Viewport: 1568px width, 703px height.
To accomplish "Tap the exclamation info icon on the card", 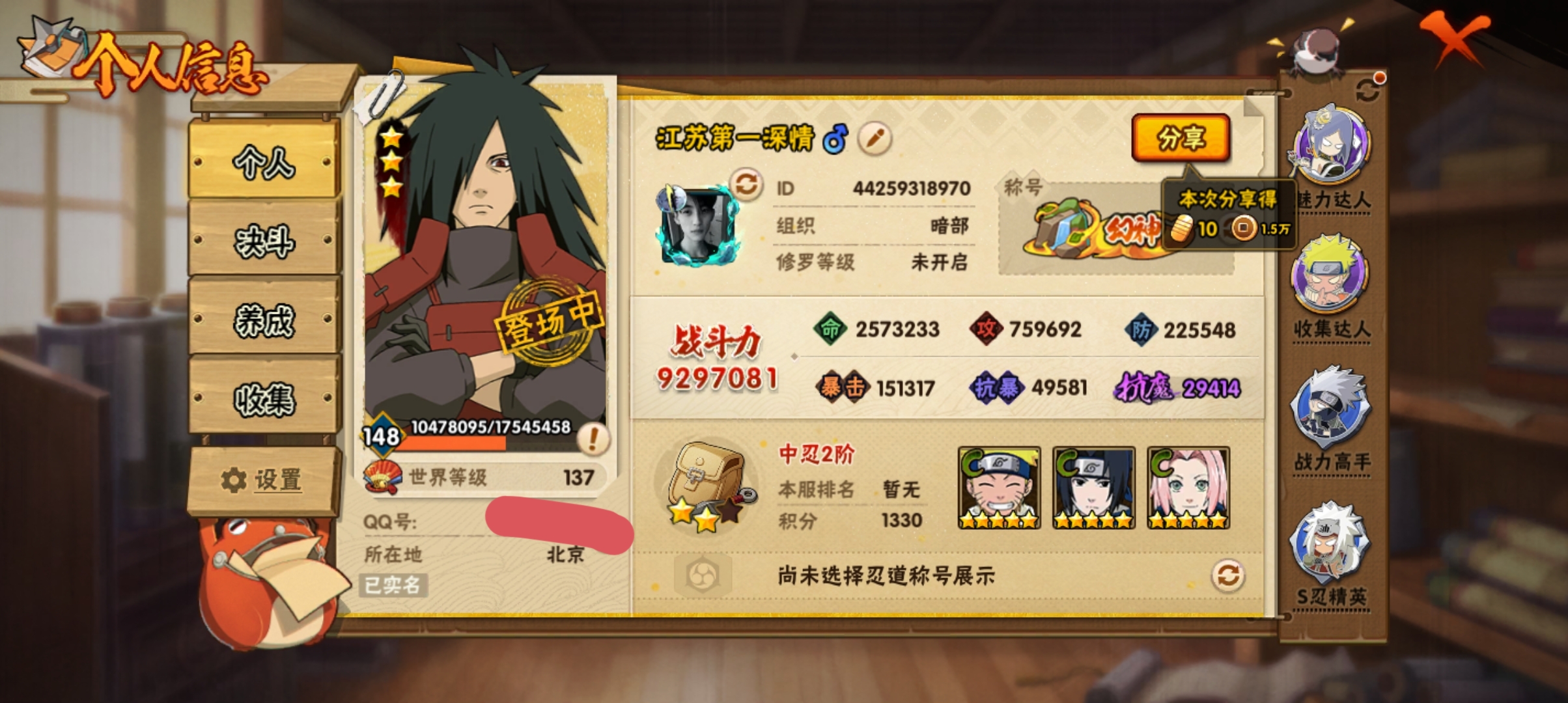I will click(593, 439).
